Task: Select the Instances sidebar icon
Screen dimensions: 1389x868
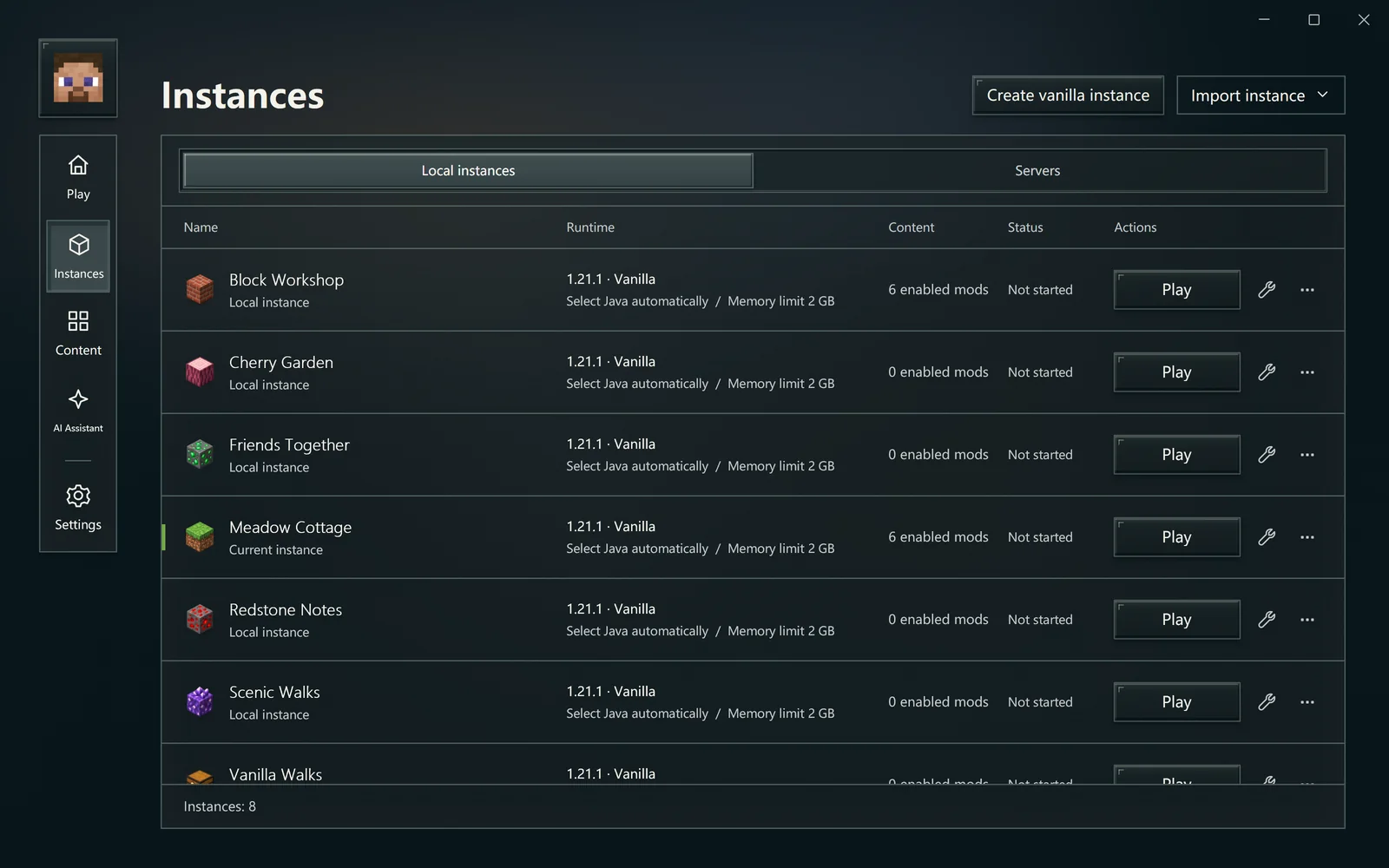Action: pyautogui.click(x=78, y=256)
